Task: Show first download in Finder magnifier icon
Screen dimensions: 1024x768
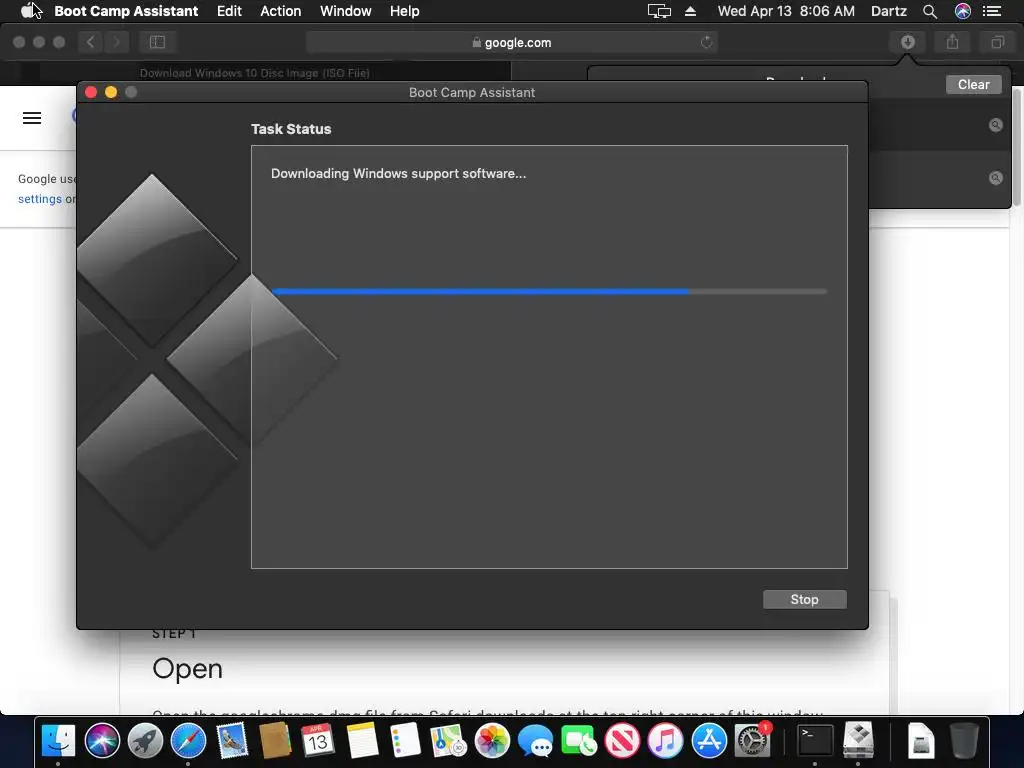Action: (x=995, y=125)
